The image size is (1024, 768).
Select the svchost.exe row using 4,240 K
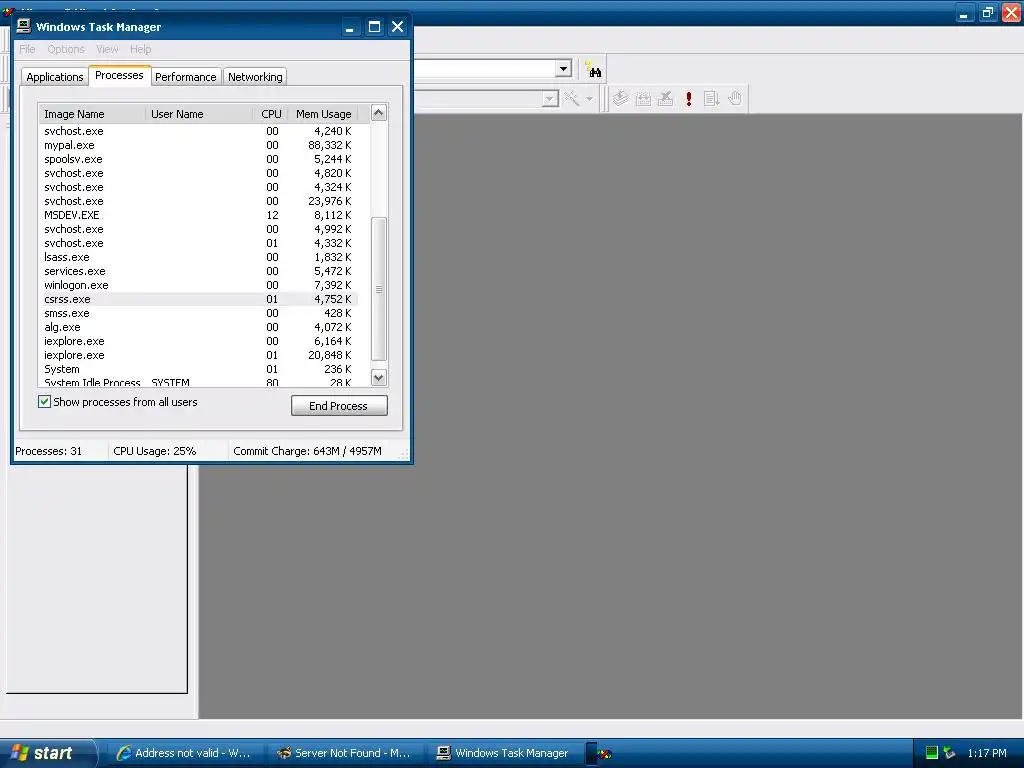point(198,131)
